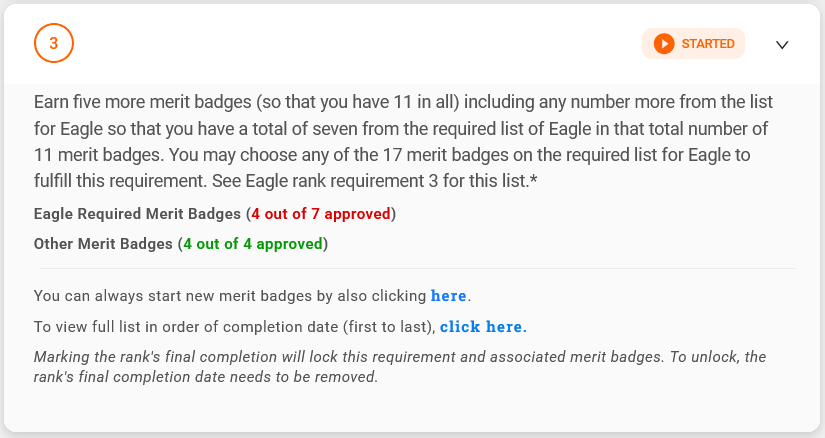
Task: Follow the "click here." full list link
Action: [482, 327]
